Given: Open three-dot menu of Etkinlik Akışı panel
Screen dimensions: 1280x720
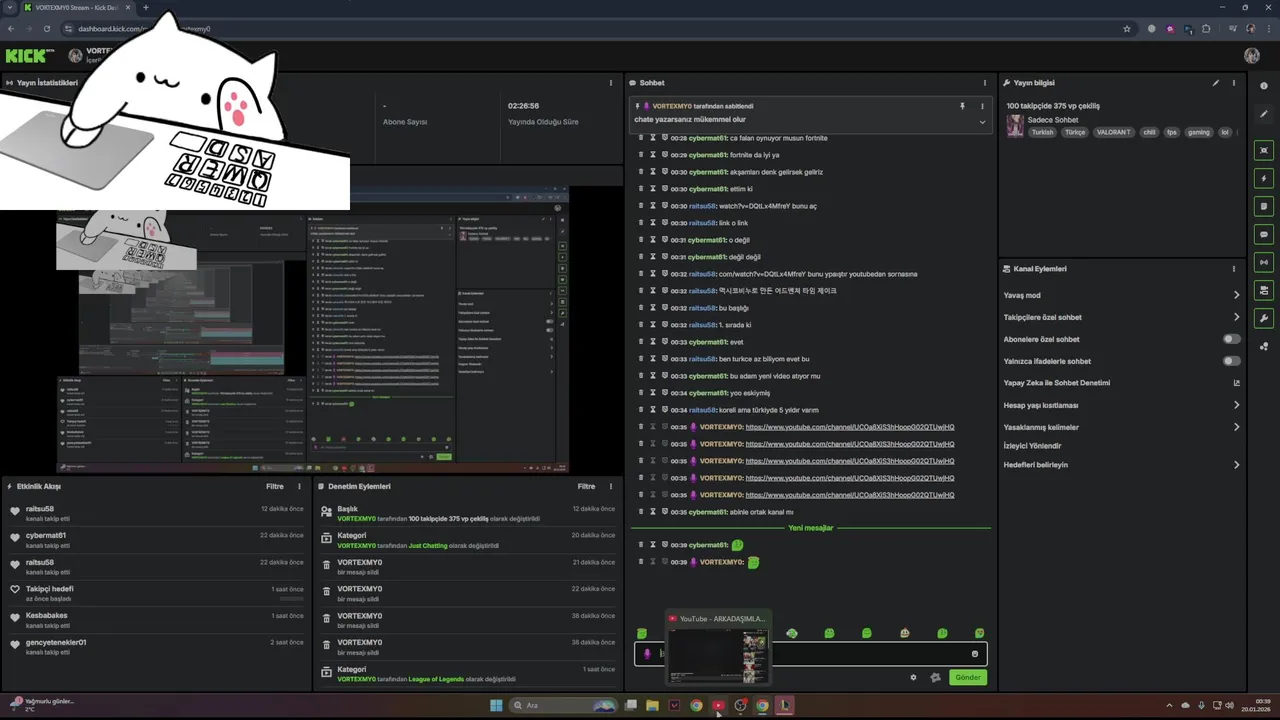Looking at the screenshot, I should (x=299, y=486).
